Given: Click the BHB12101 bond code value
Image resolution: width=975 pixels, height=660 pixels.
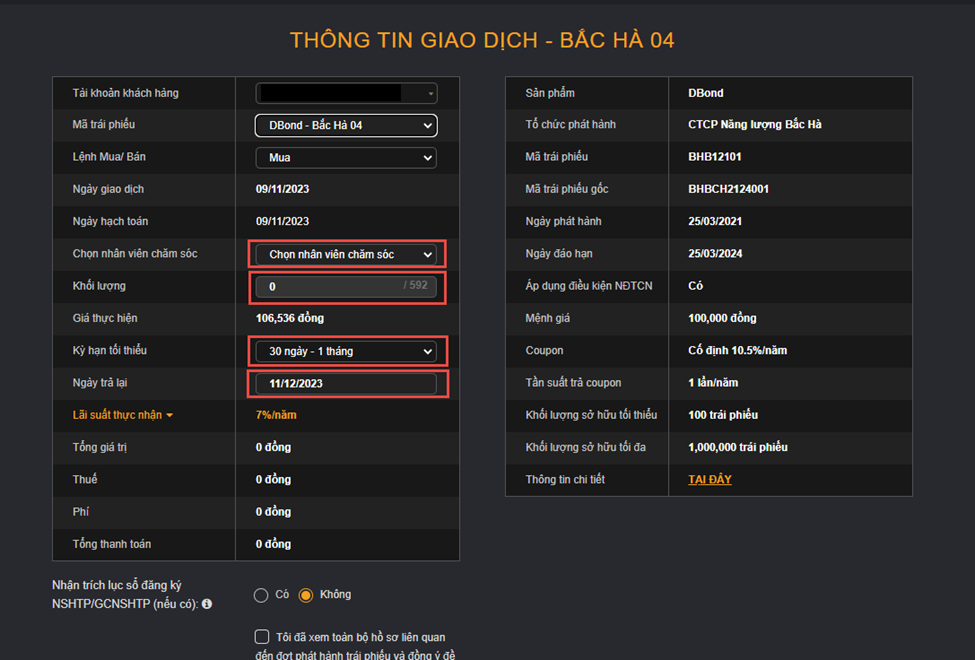Looking at the screenshot, I should [x=714, y=157].
